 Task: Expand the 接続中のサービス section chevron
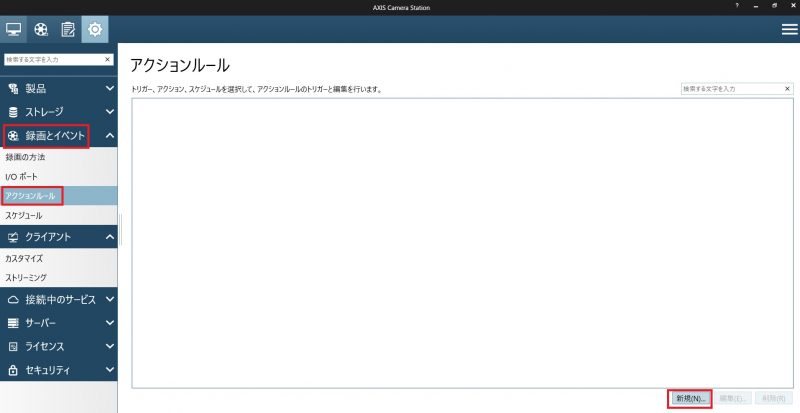click(x=110, y=300)
